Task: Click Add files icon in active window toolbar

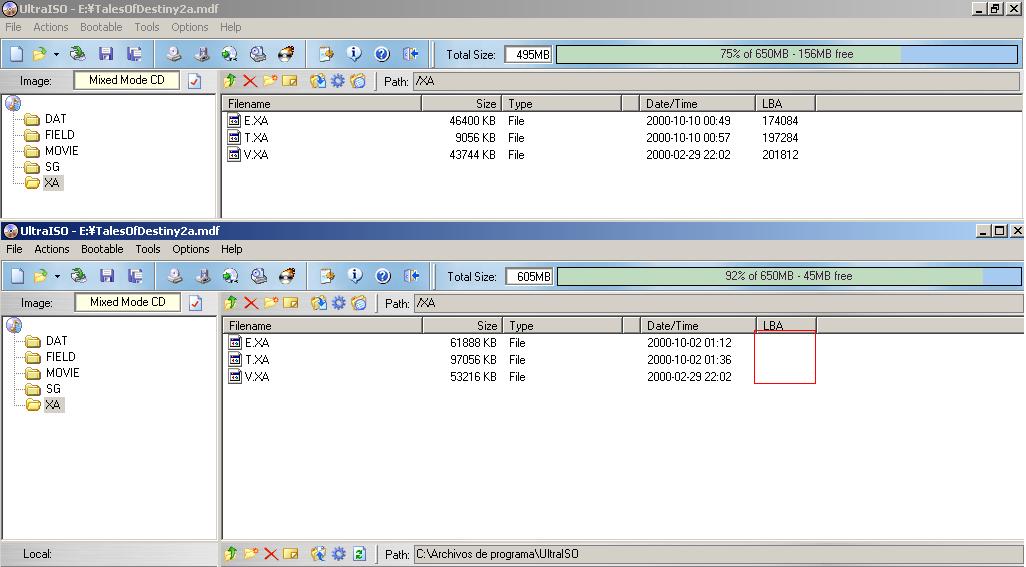Action: click(x=327, y=276)
